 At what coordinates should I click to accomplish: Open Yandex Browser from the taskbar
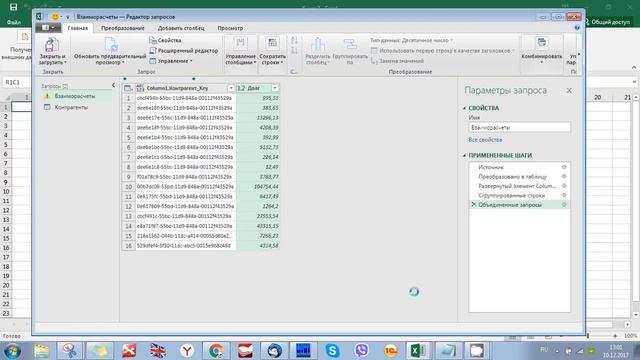(x=187, y=350)
